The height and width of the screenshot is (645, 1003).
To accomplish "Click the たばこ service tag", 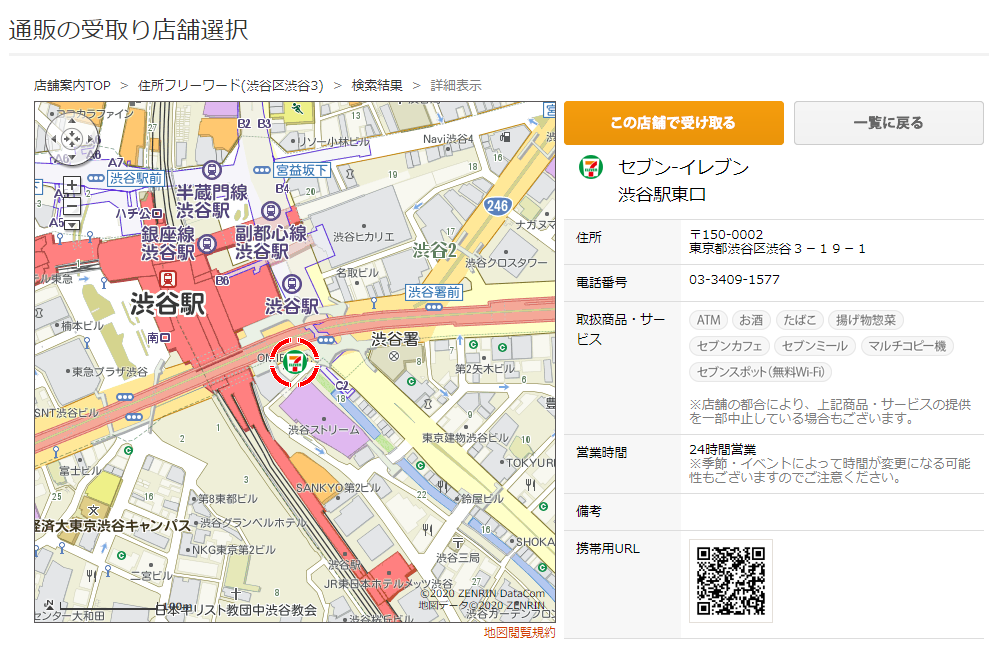I will pos(800,320).
